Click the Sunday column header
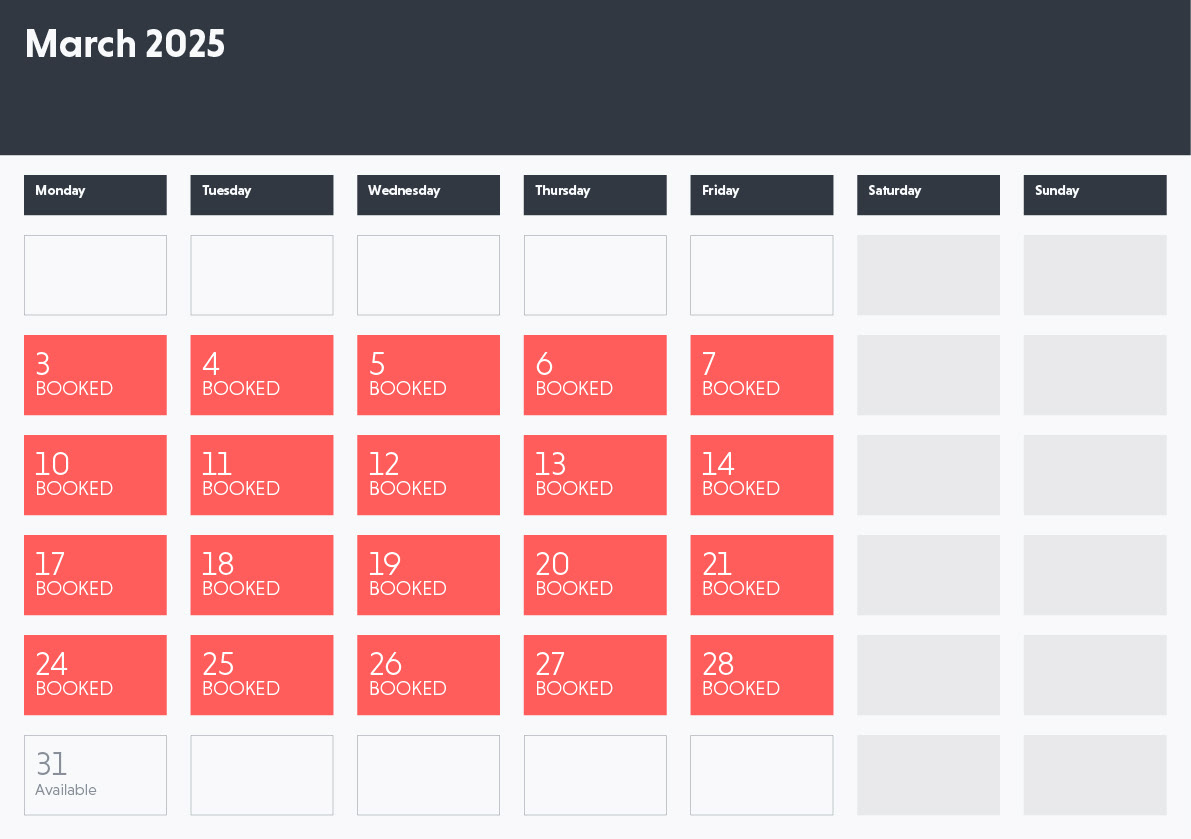 1095,195
